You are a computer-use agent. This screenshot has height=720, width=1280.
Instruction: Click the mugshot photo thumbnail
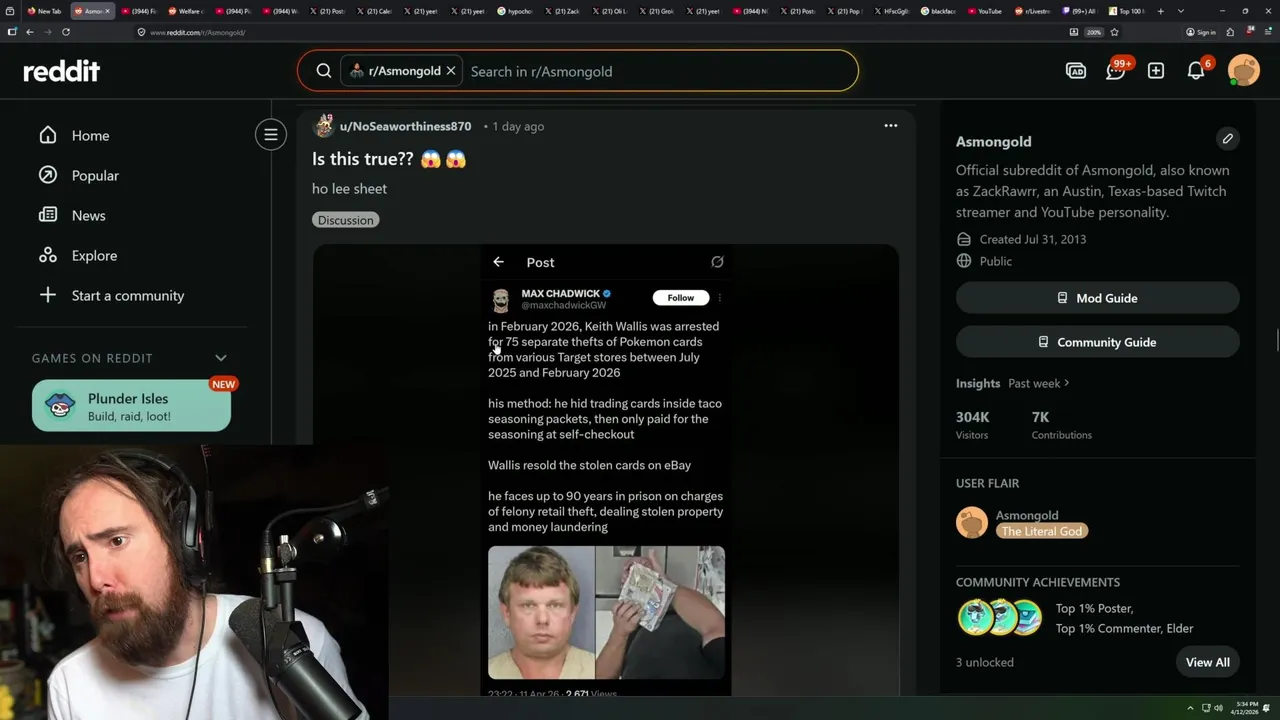(541, 612)
